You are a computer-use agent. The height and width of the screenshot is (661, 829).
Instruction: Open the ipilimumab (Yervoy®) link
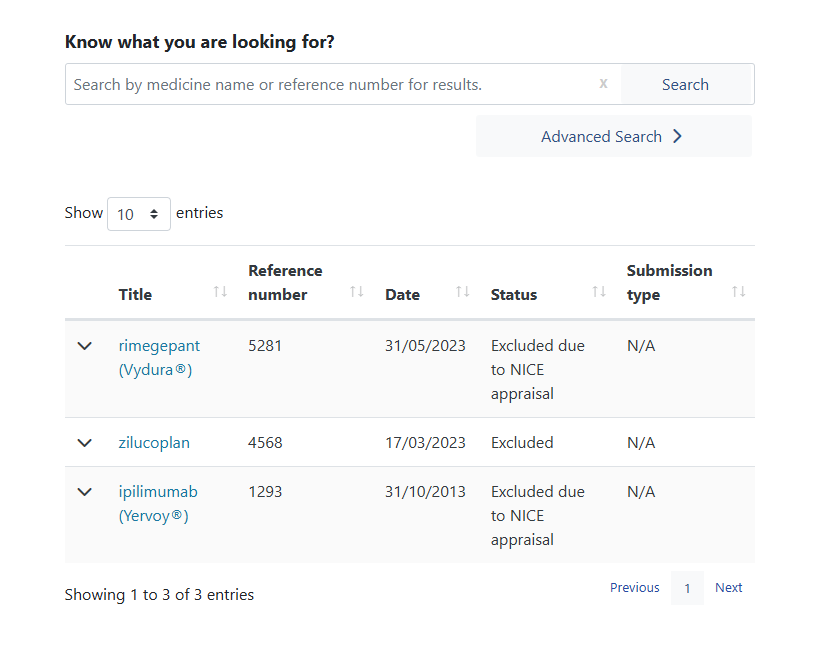pyautogui.click(x=158, y=503)
